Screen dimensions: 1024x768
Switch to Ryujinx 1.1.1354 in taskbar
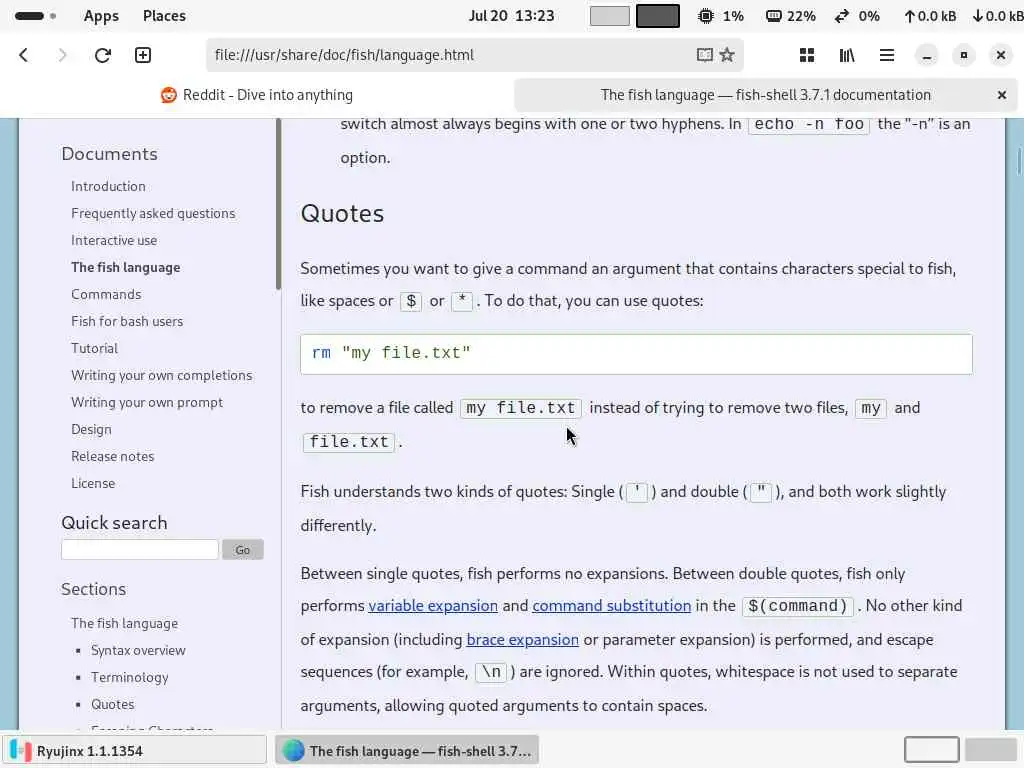tap(135, 751)
